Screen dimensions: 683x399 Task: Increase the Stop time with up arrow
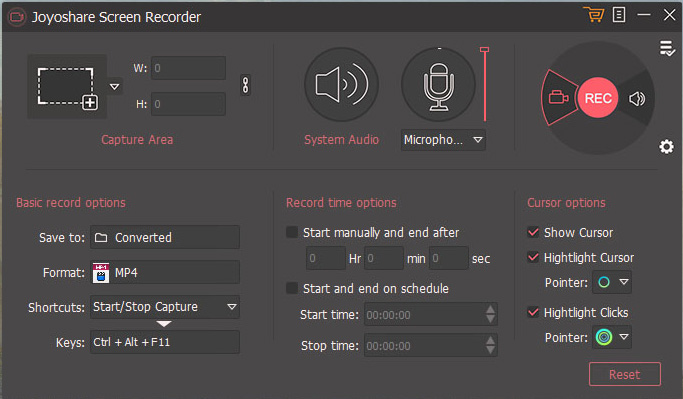pos(490,340)
